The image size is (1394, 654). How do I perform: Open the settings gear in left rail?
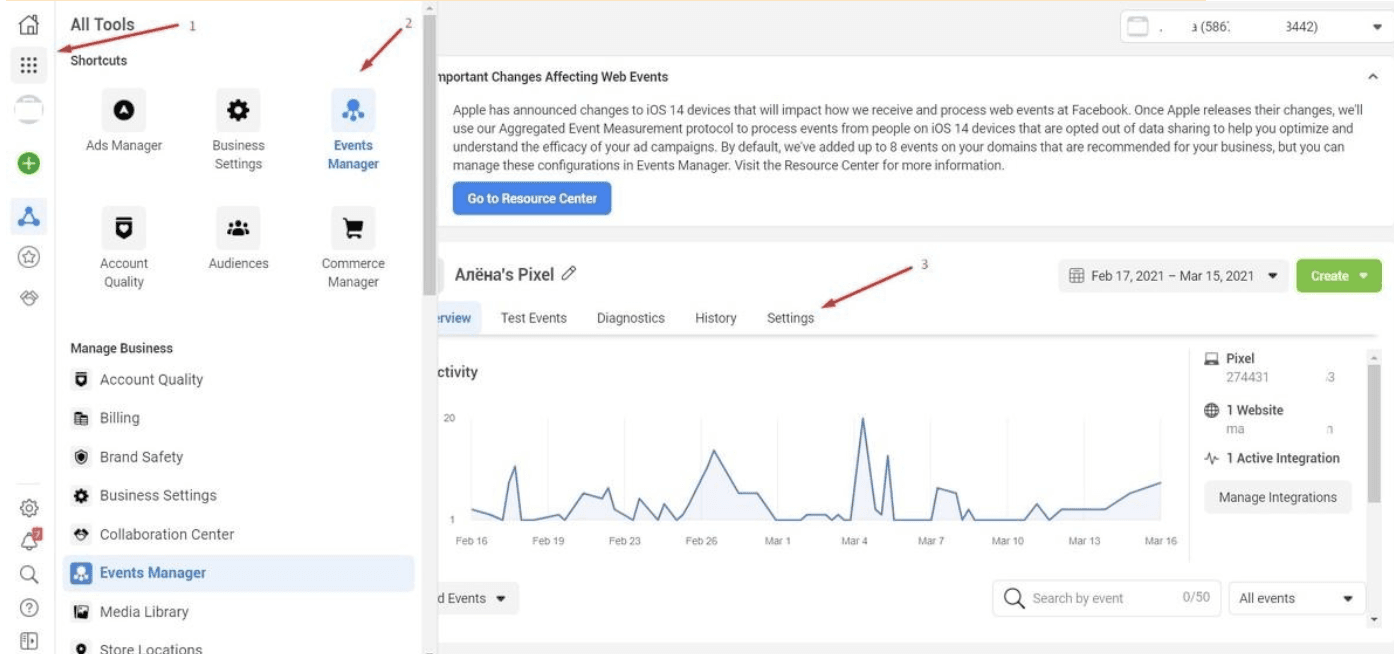click(29, 508)
